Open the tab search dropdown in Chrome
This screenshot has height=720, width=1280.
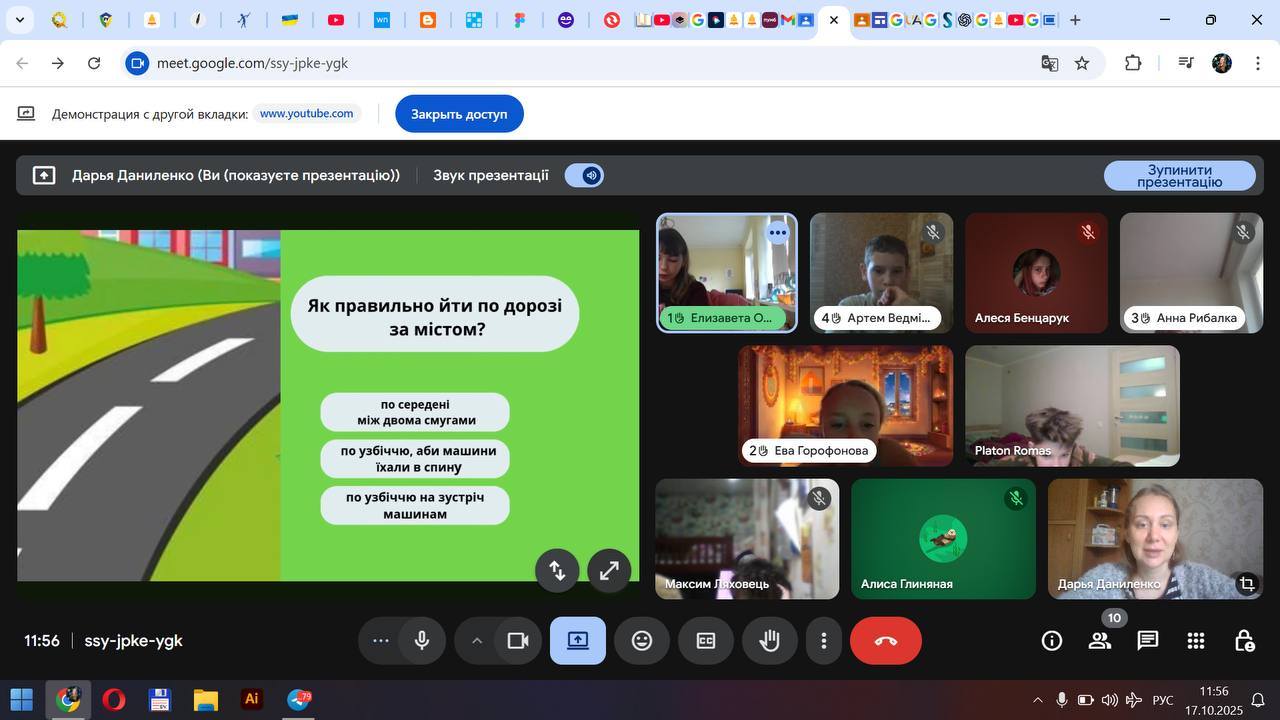(x=19, y=20)
